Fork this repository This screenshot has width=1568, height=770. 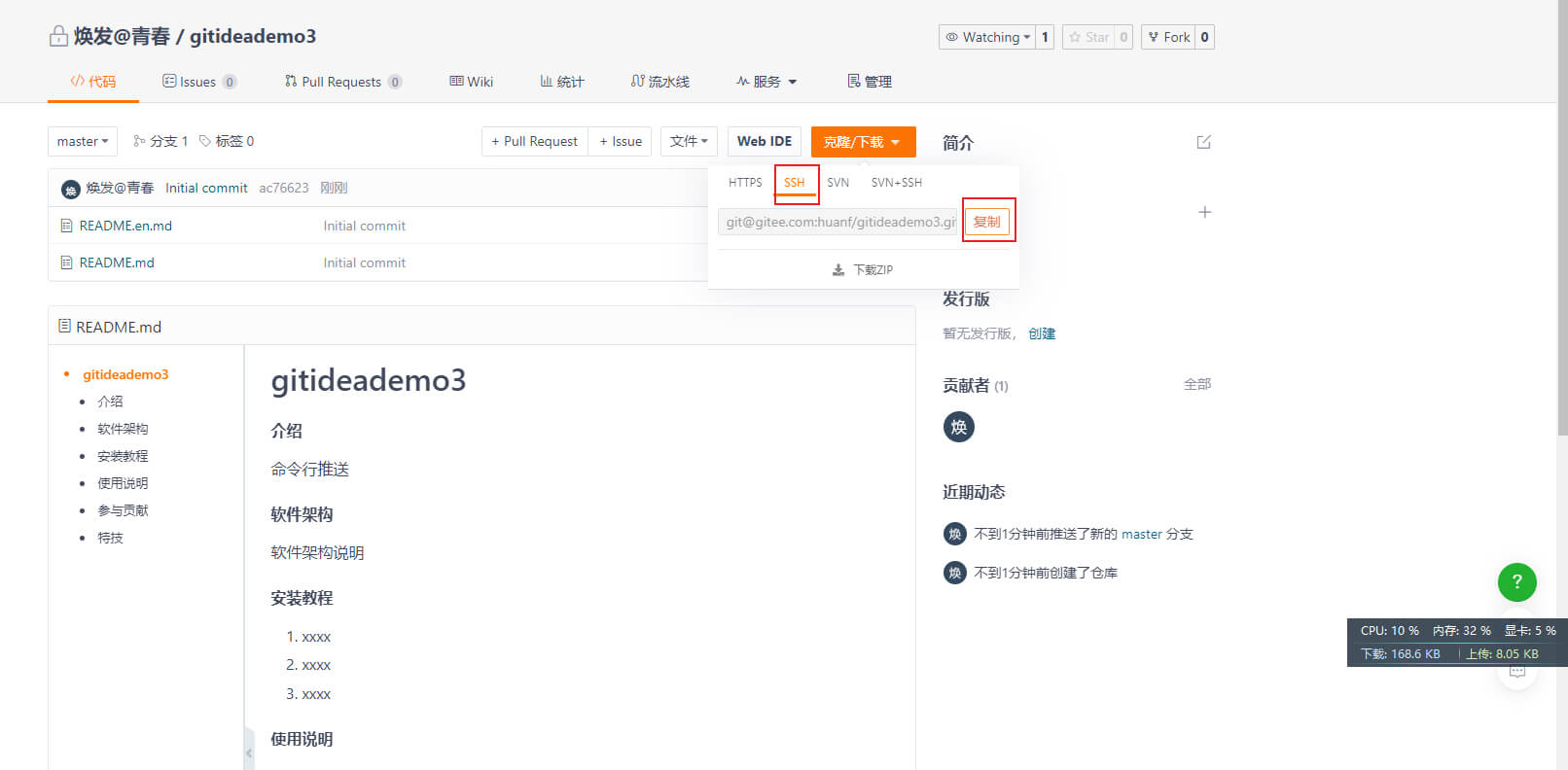coord(1168,37)
